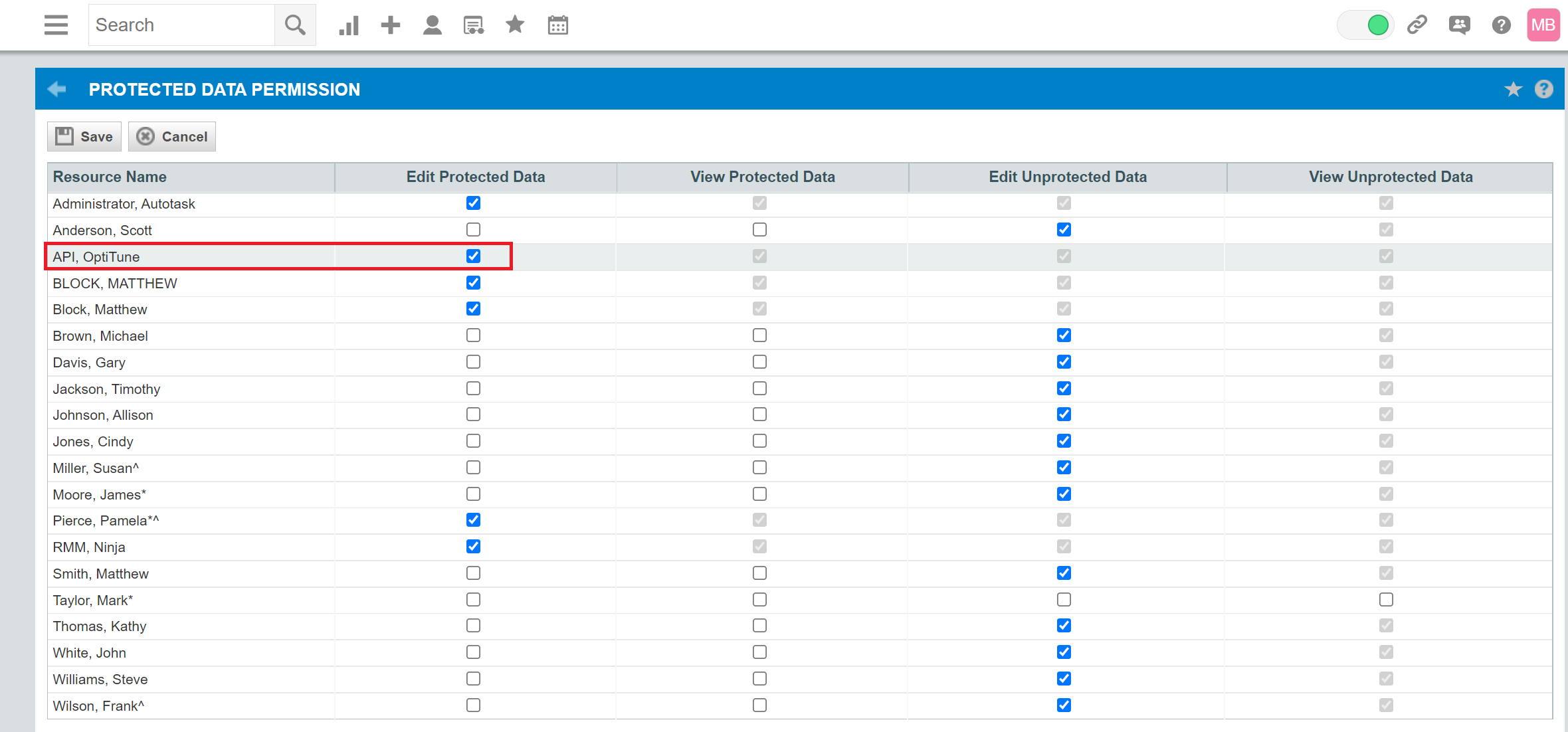This screenshot has height=732, width=1568.
Task: Click the View Unprotected Data column header
Action: pyautogui.click(x=1391, y=177)
